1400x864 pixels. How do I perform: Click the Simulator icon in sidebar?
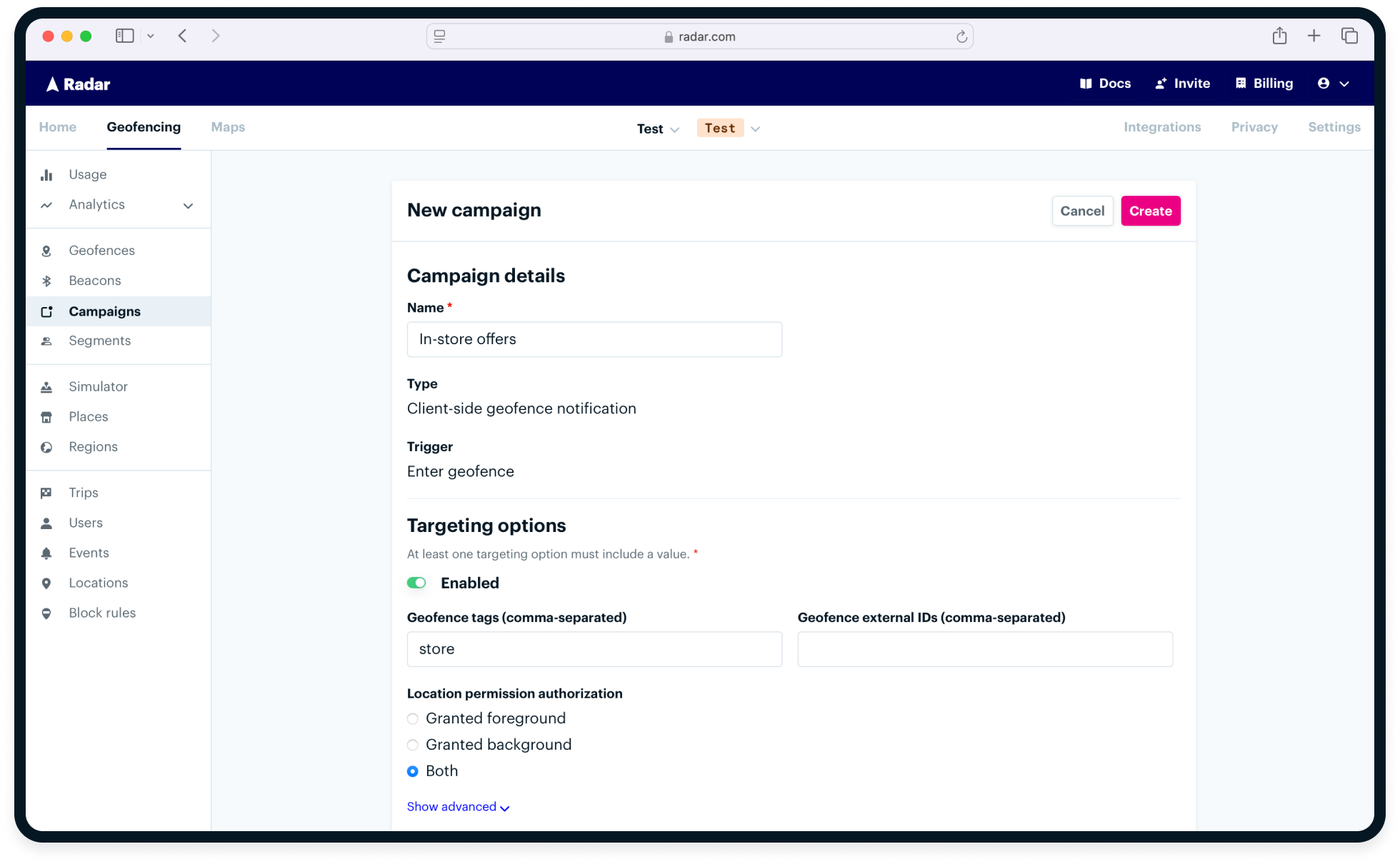(46, 387)
